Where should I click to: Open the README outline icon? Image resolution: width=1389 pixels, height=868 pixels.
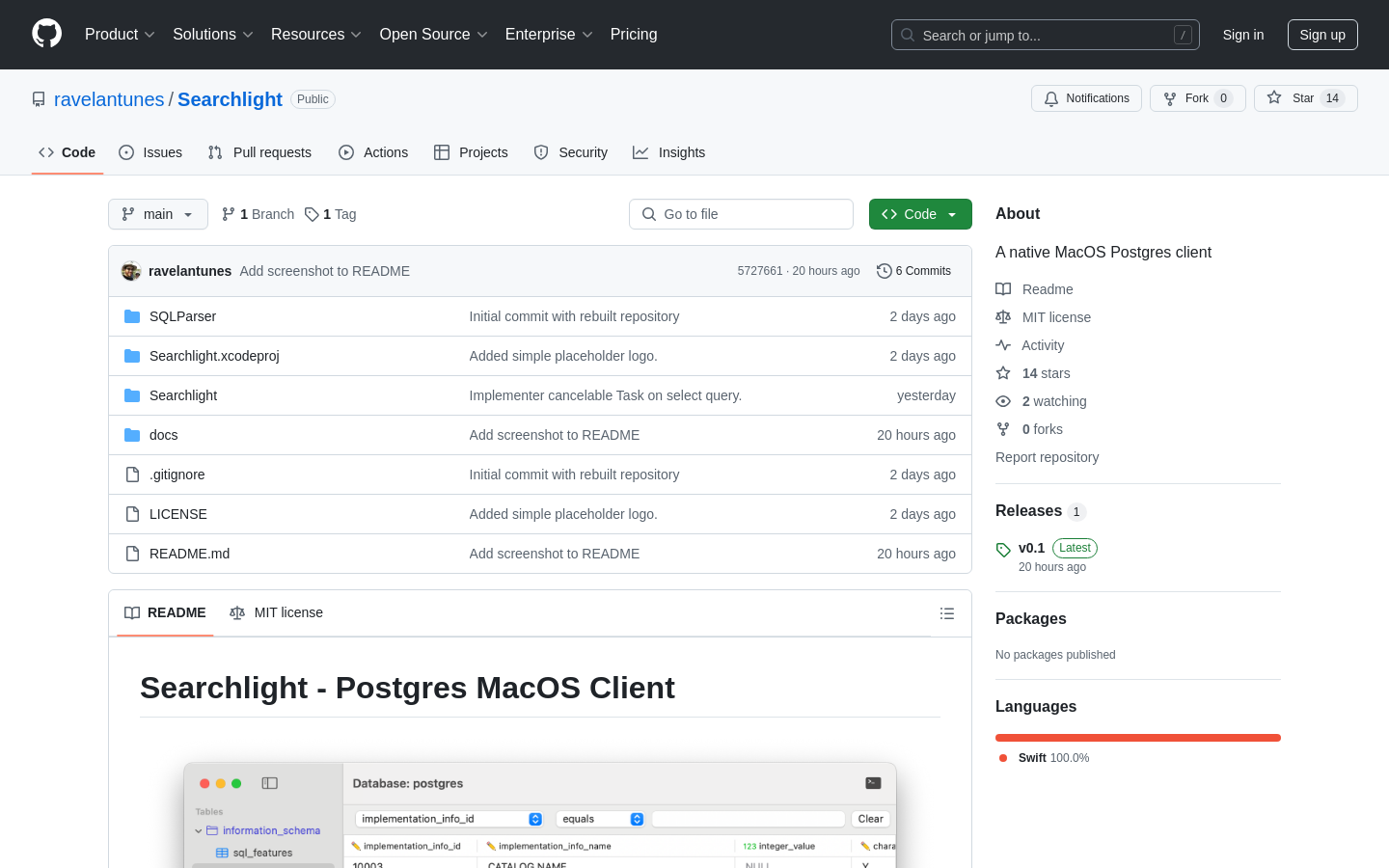pos(947,613)
